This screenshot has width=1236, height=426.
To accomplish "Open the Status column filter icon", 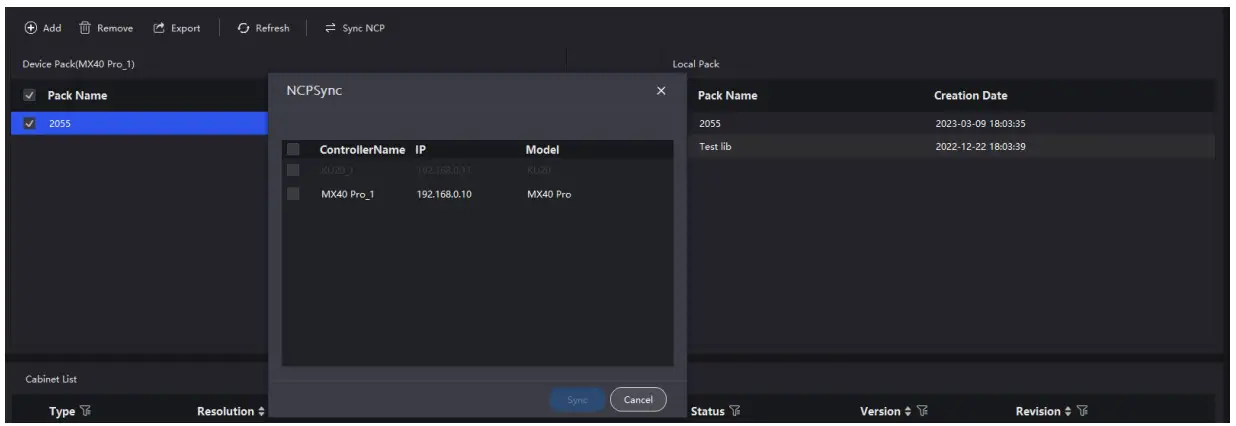I will pyautogui.click(x=734, y=411).
